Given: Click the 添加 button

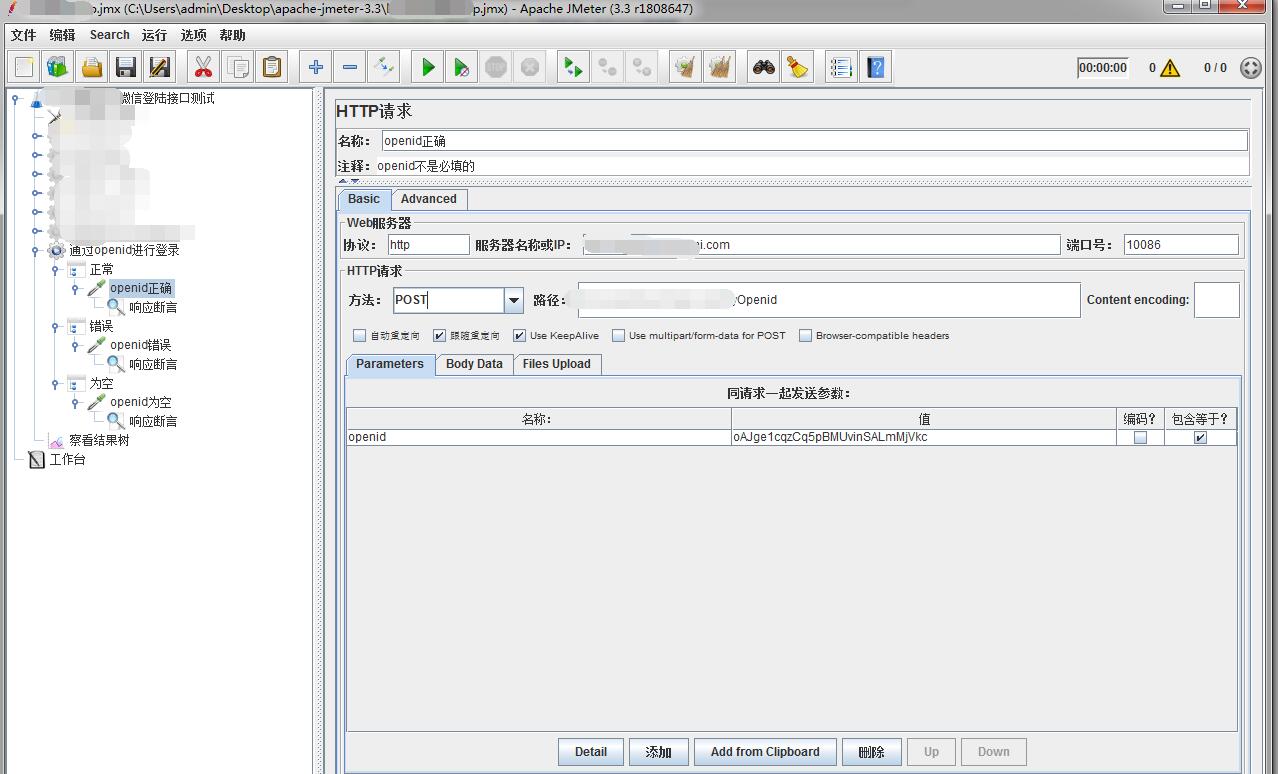Looking at the screenshot, I should coord(658,752).
